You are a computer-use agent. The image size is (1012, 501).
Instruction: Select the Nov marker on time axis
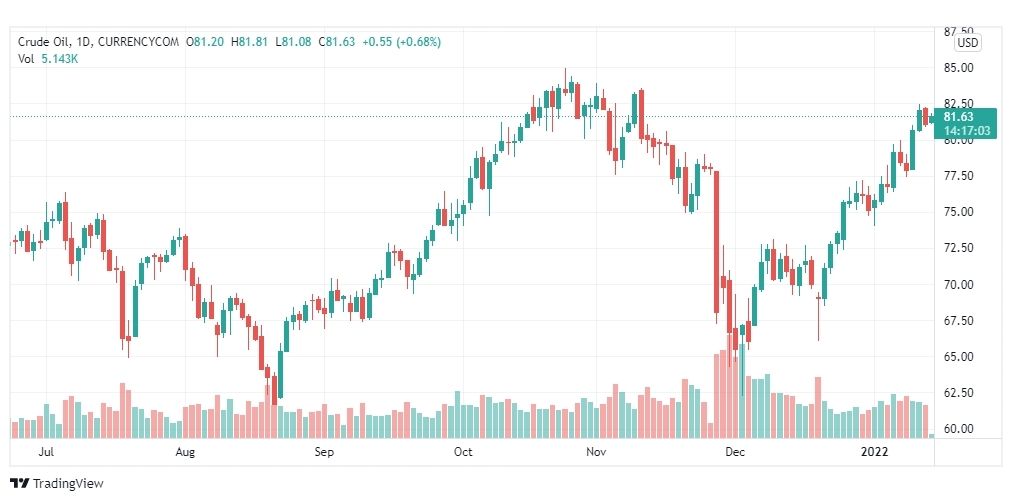coord(596,452)
